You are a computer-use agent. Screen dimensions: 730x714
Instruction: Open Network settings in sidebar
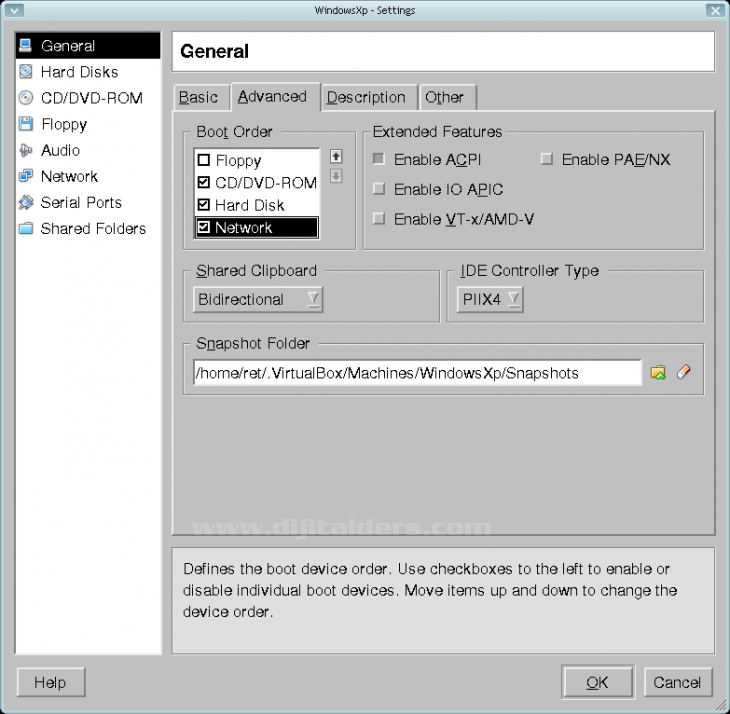88,176
